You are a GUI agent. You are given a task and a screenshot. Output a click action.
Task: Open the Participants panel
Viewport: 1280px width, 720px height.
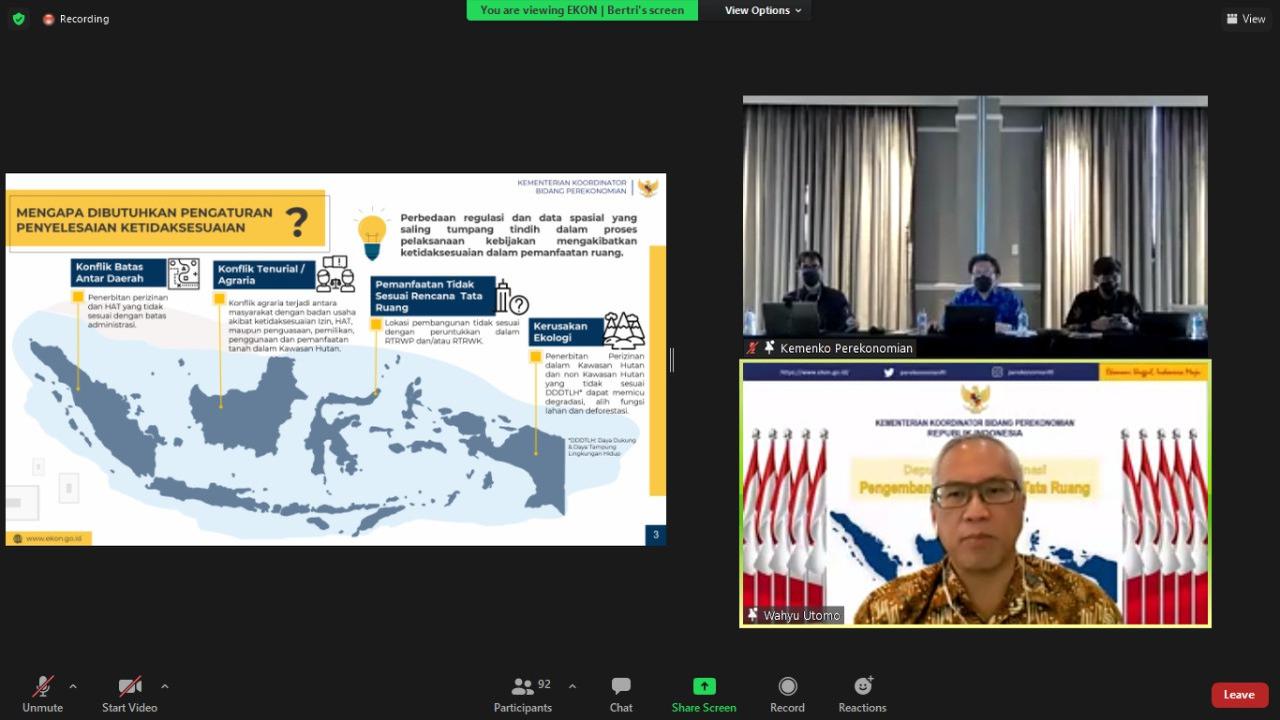523,694
